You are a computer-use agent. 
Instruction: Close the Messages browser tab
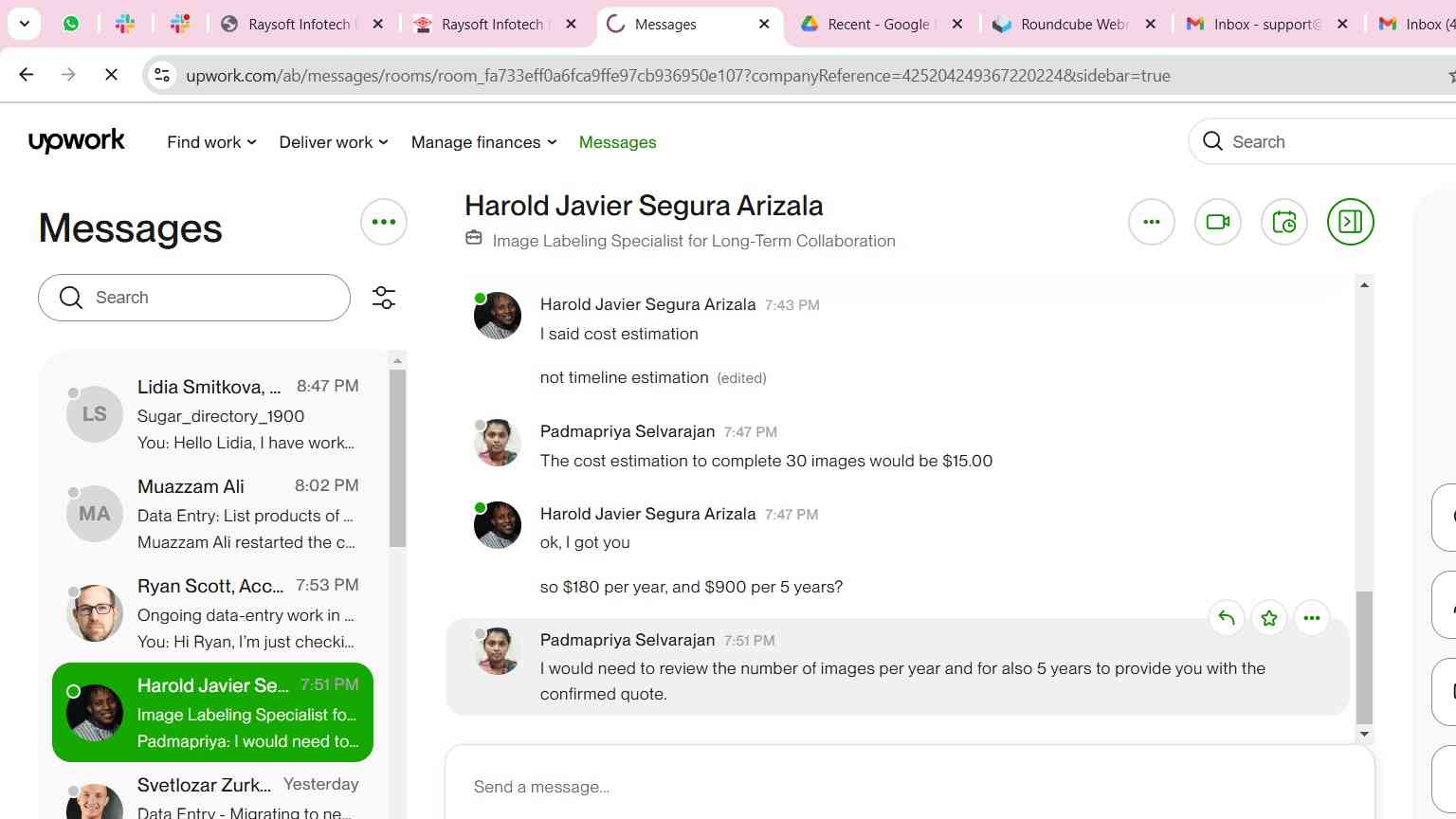(765, 24)
